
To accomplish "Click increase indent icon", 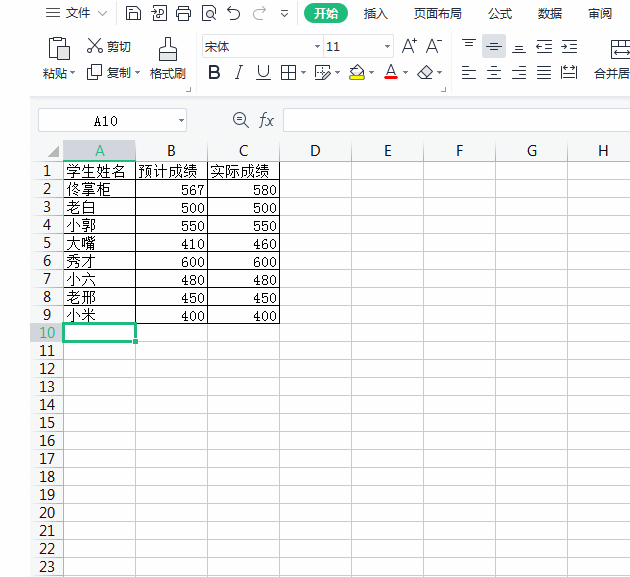I will point(569,46).
